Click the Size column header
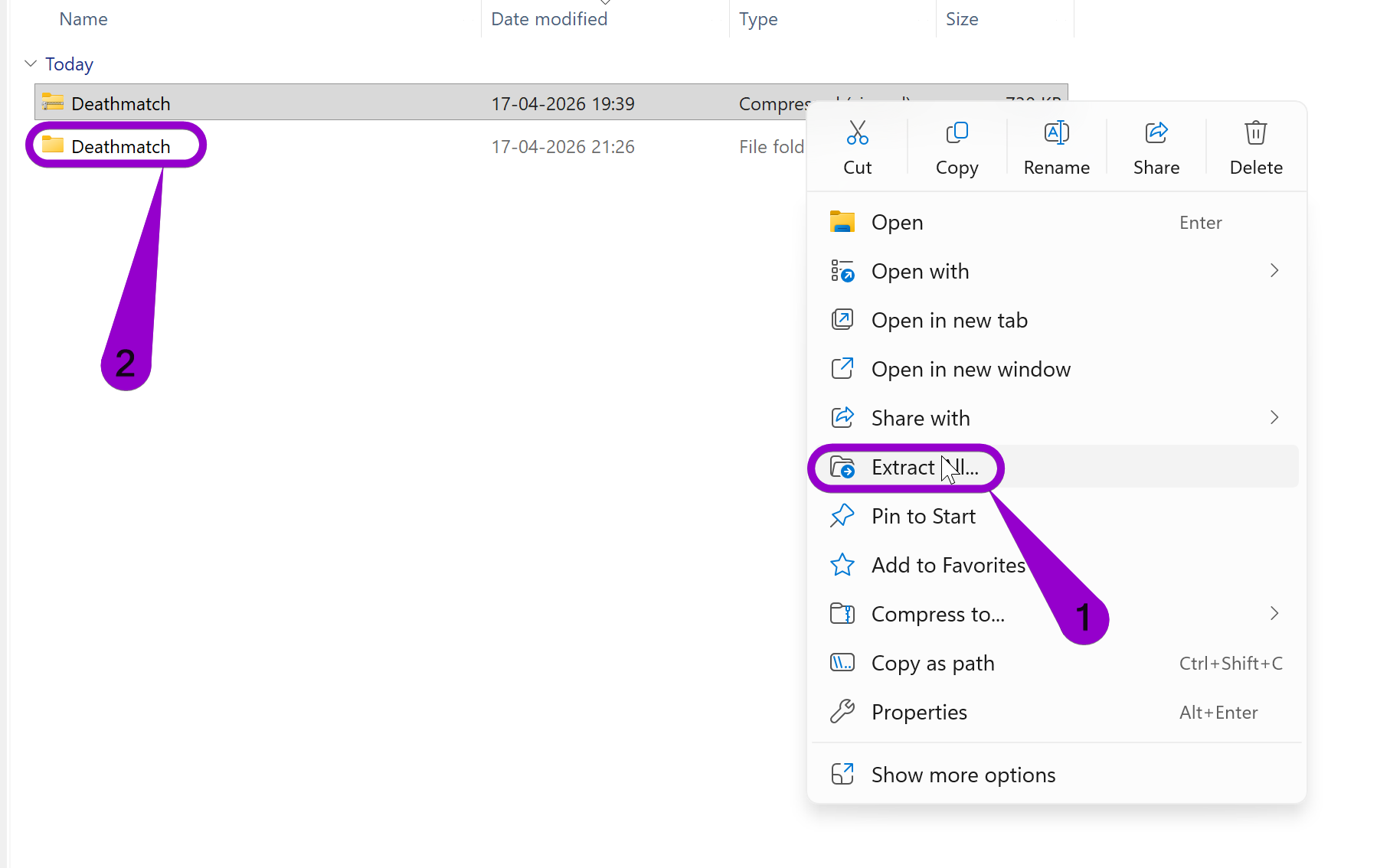 tap(962, 18)
